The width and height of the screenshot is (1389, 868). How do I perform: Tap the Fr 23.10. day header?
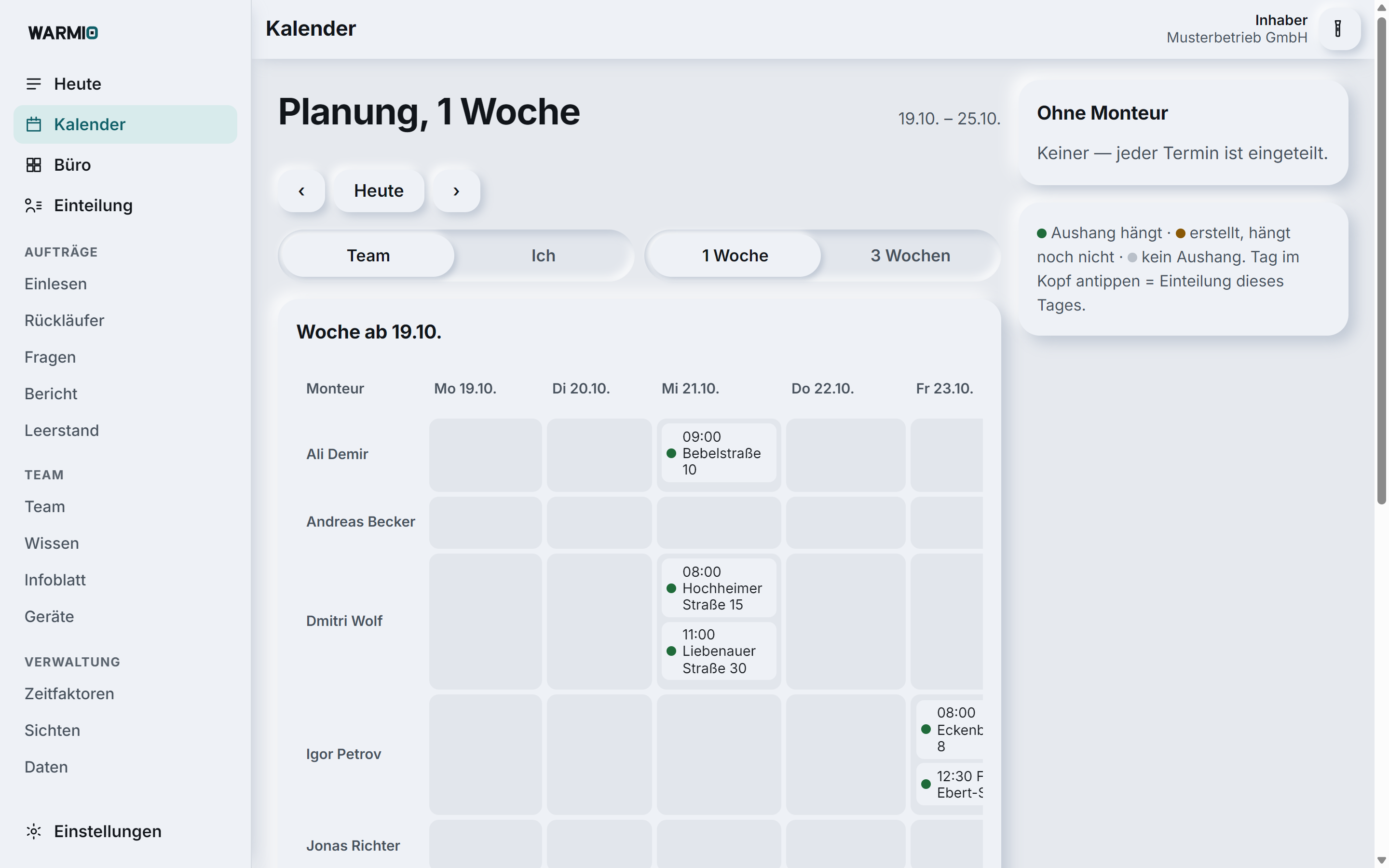[x=944, y=389]
